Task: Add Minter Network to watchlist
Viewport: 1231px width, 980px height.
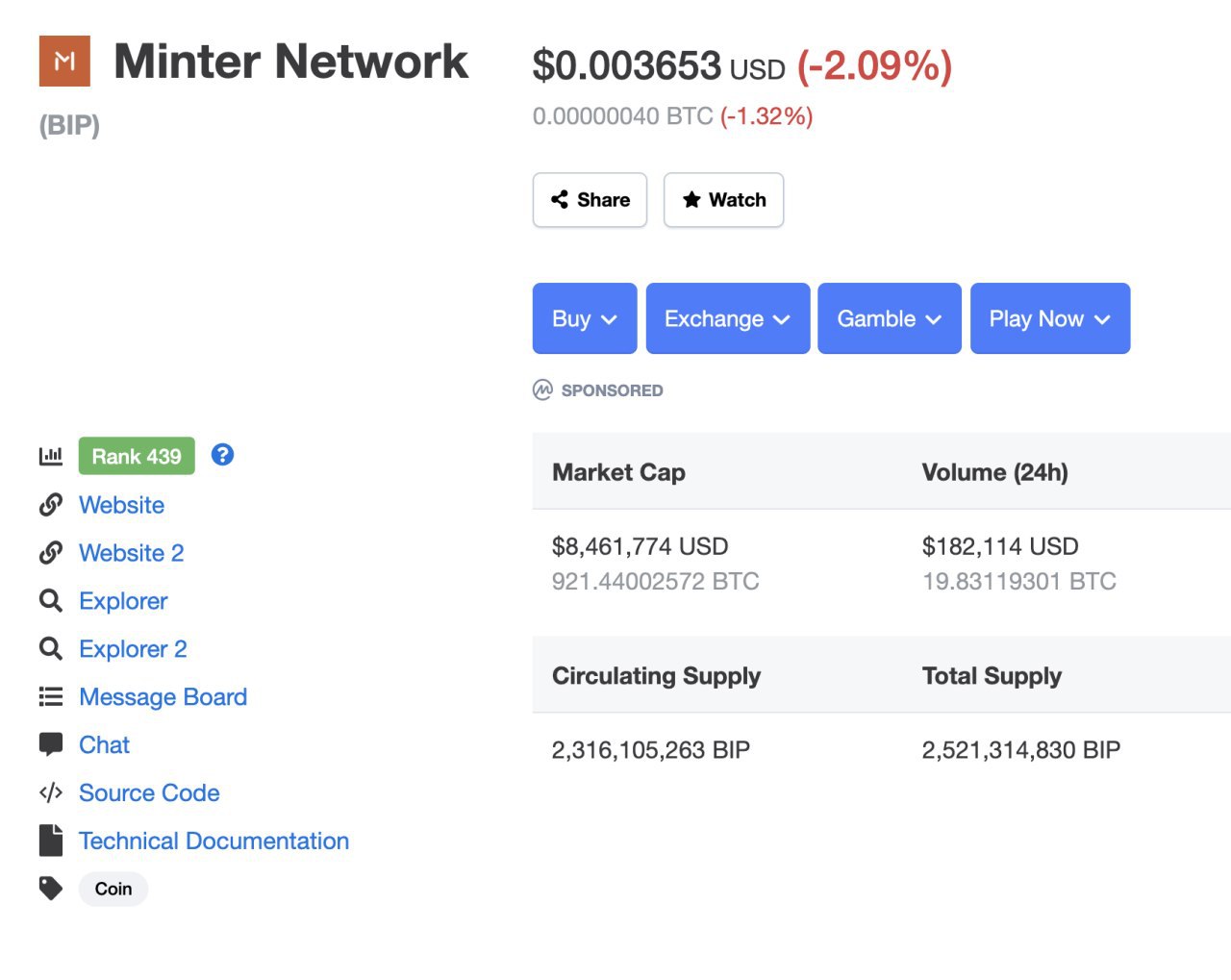Action: tap(723, 200)
